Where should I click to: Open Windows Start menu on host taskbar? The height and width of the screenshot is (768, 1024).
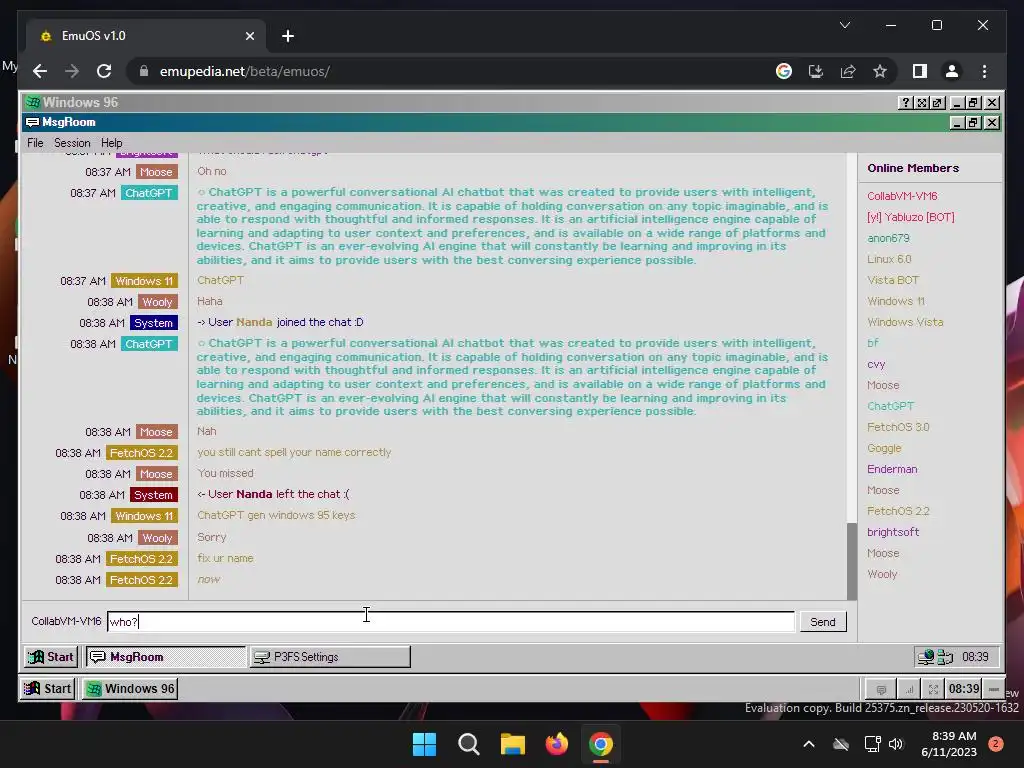(x=424, y=744)
